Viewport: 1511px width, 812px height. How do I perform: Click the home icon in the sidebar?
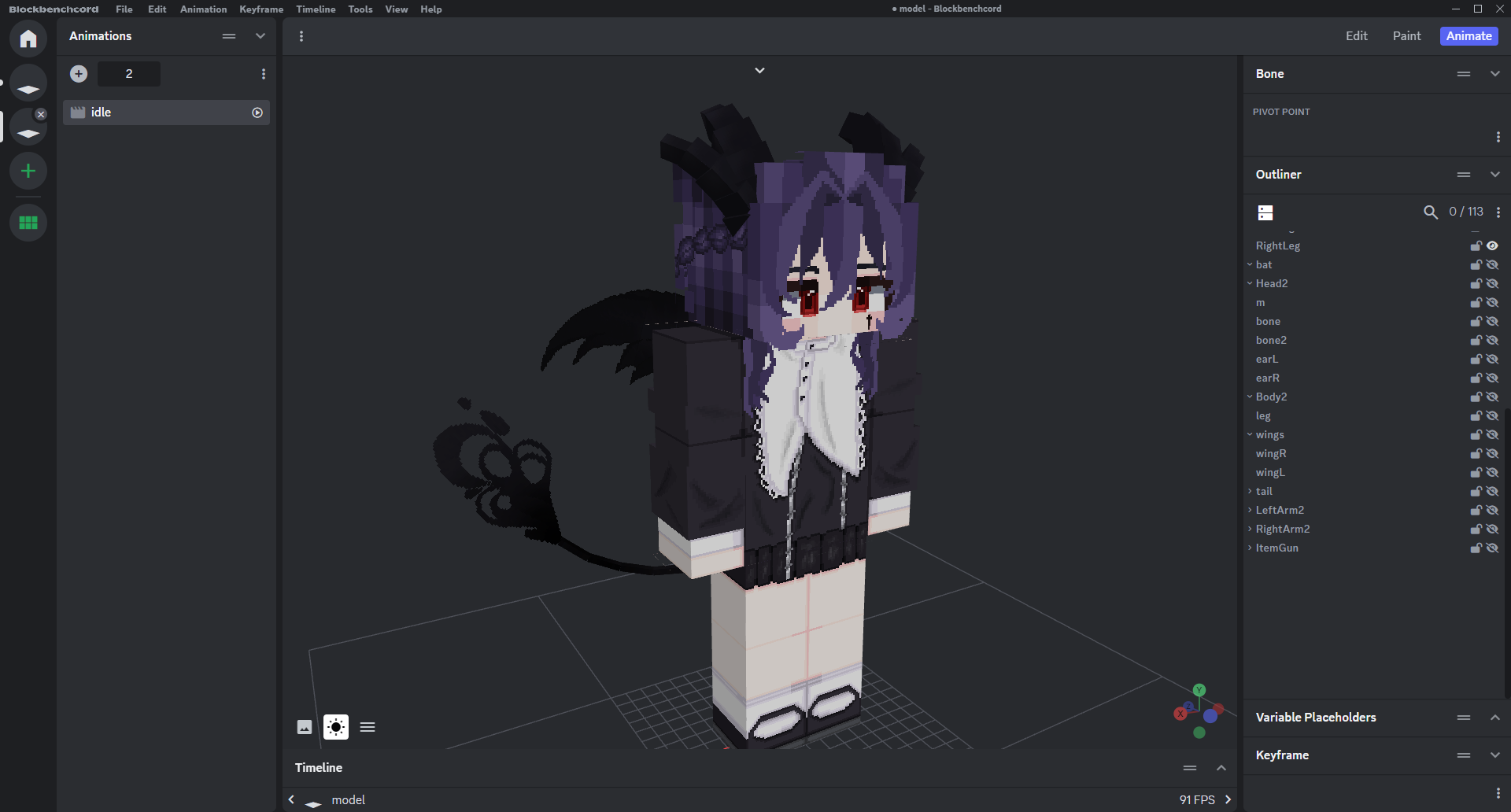[28, 39]
